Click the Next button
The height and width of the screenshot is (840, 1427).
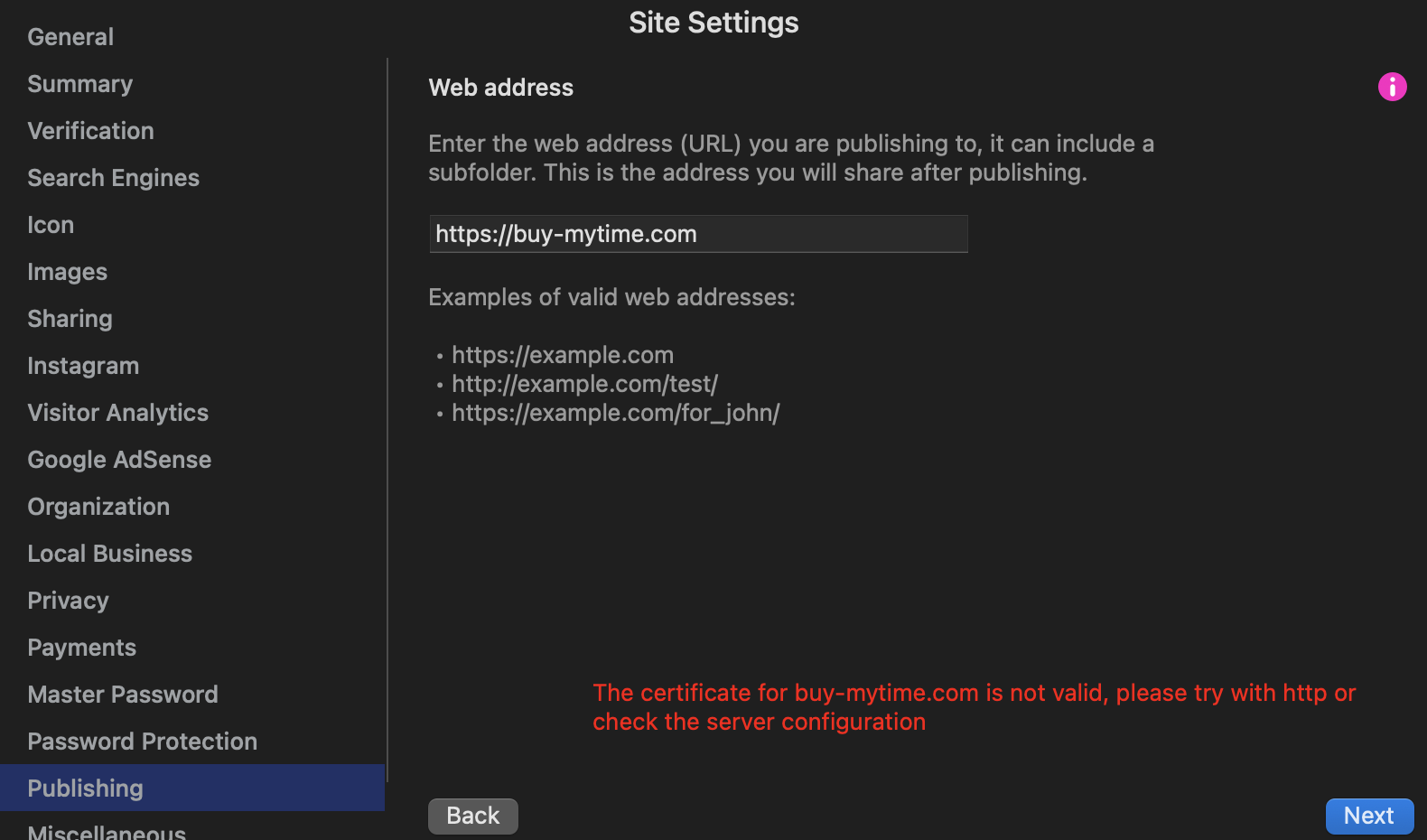click(1368, 816)
